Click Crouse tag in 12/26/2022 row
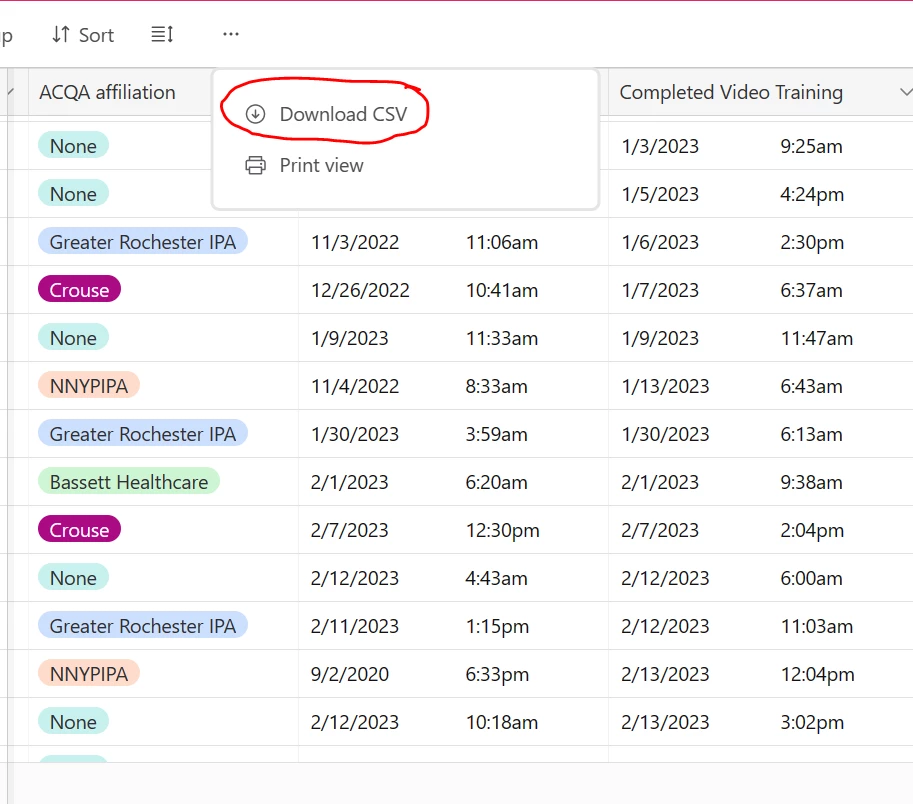Viewport: 913px width, 804px height. [x=79, y=290]
